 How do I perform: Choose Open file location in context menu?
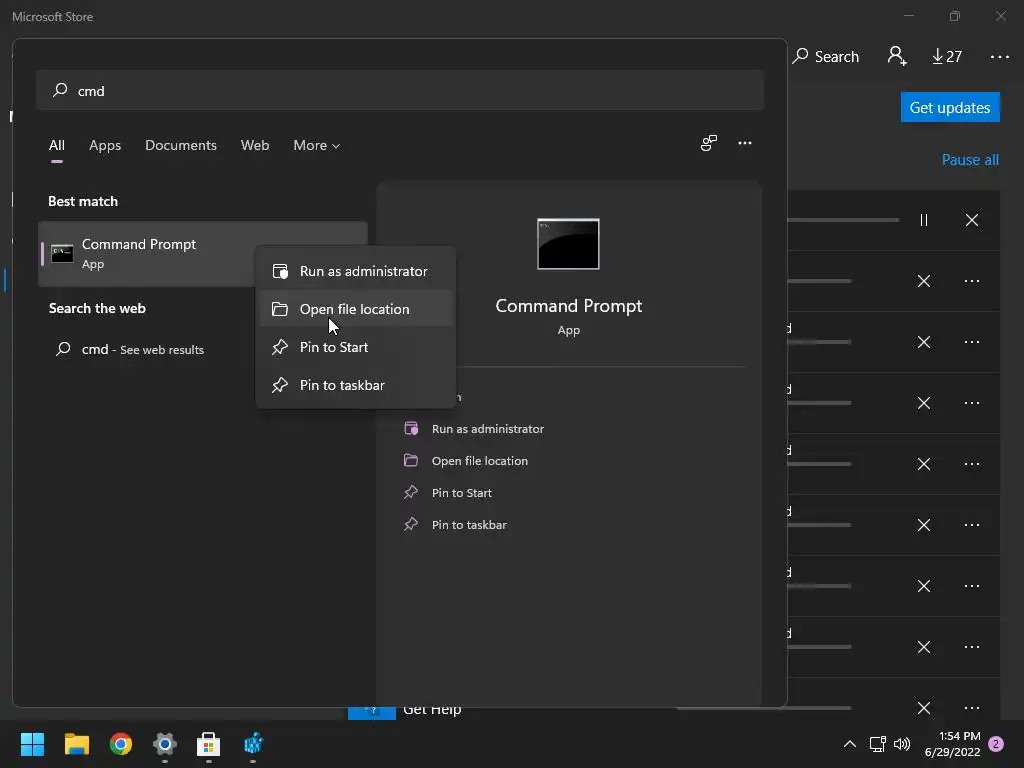tap(356, 309)
